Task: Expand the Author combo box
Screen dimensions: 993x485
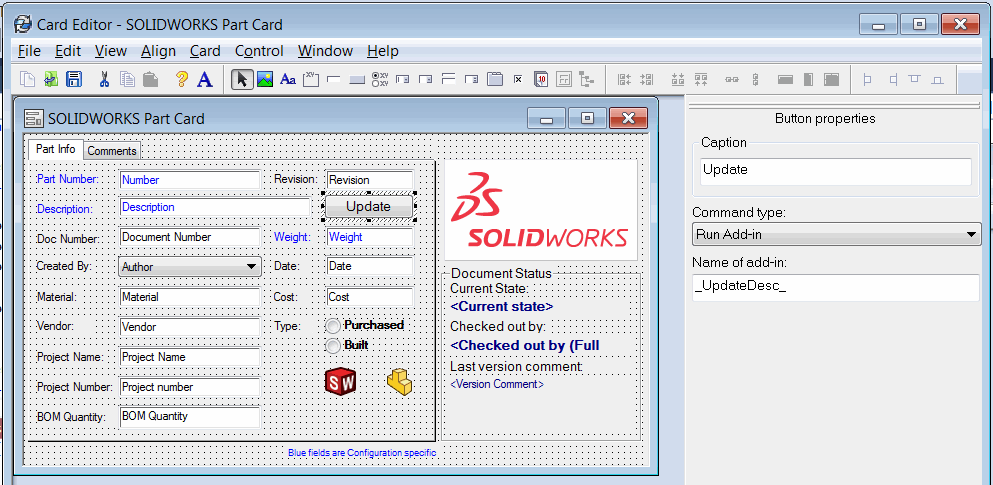Action: click(251, 267)
